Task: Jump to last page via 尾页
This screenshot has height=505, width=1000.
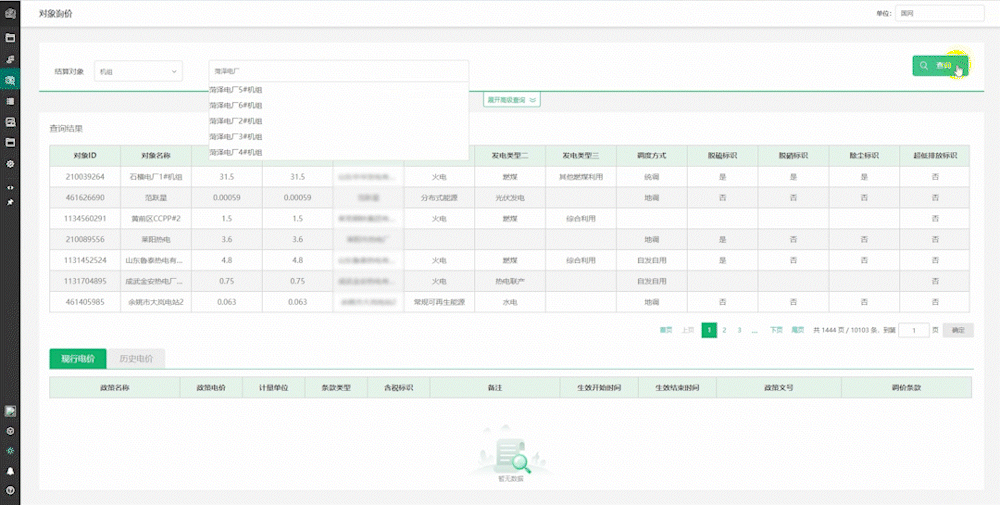Action: [x=798, y=329]
